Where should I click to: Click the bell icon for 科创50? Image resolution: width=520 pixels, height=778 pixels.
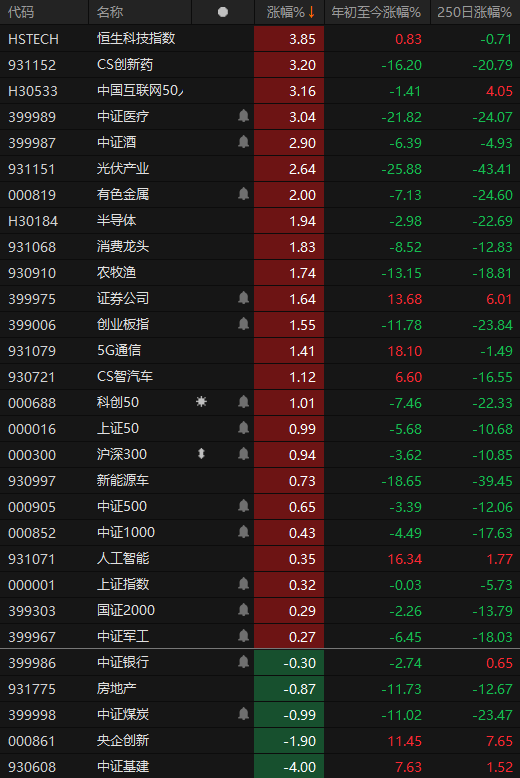[243, 402]
